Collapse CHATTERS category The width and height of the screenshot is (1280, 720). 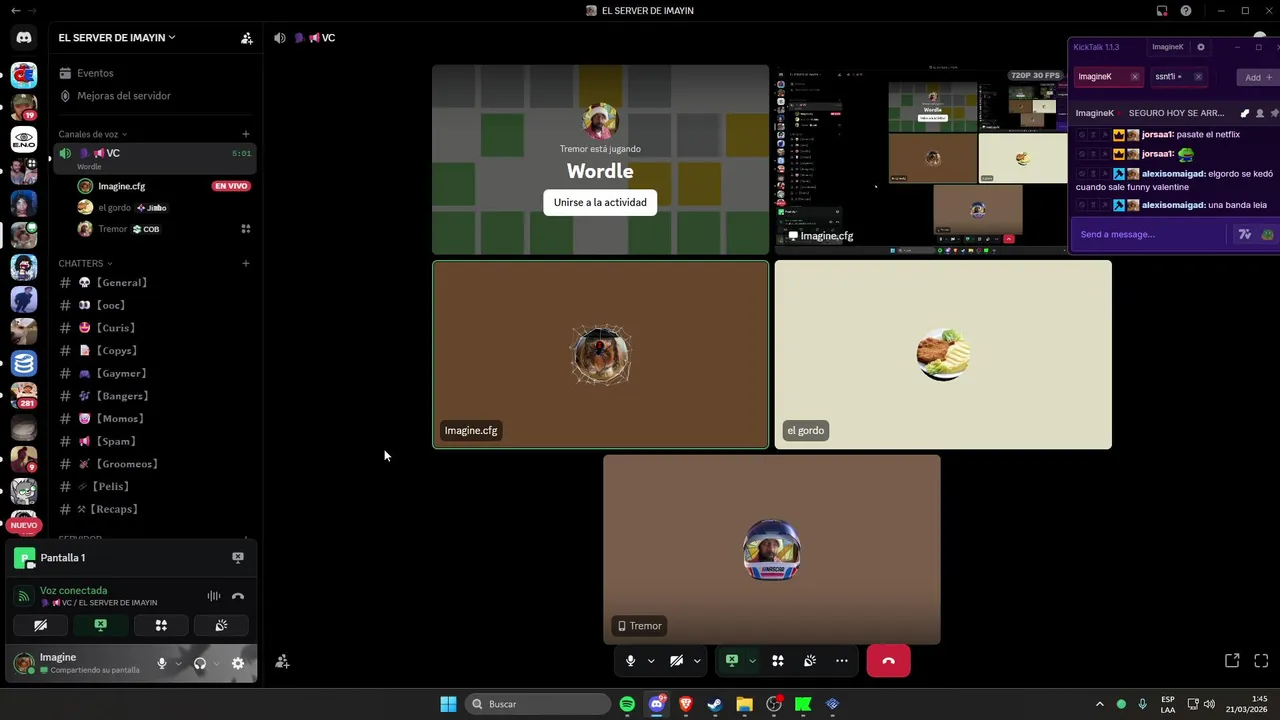(86, 264)
